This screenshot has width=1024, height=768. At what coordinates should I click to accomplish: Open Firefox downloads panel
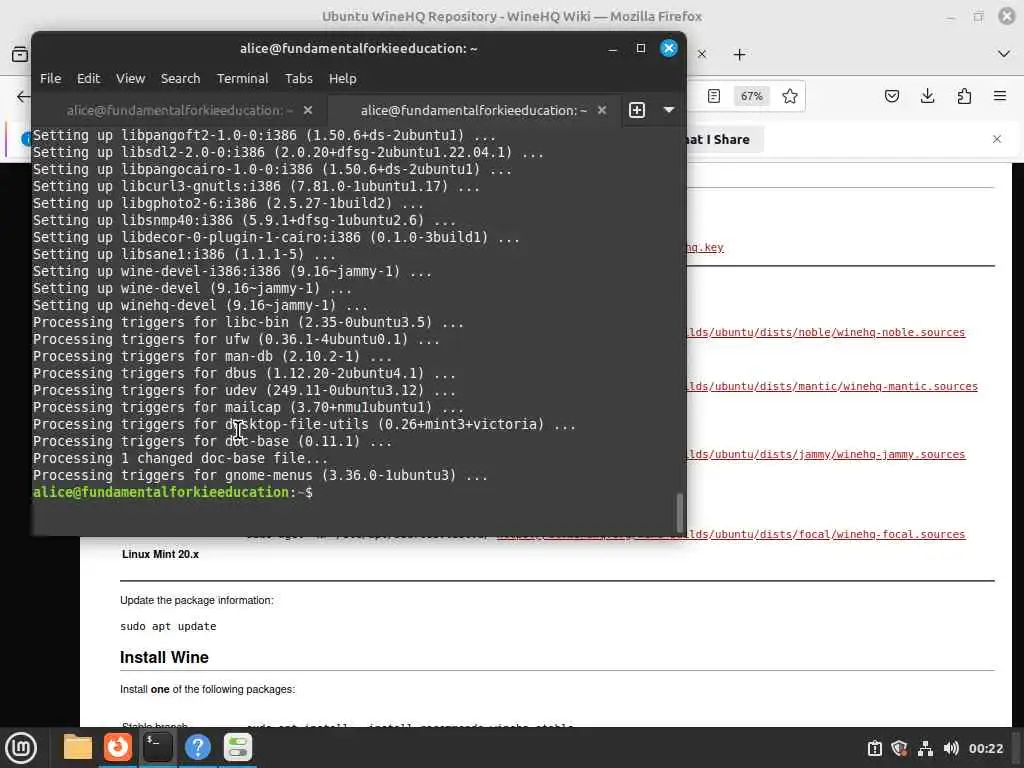click(x=927, y=96)
